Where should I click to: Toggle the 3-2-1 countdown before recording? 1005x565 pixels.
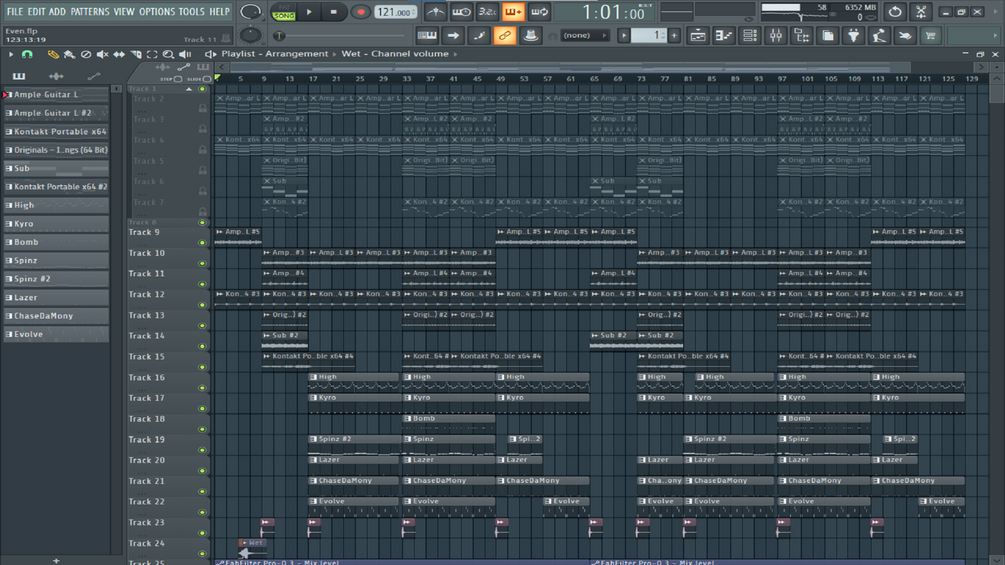point(487,12)
